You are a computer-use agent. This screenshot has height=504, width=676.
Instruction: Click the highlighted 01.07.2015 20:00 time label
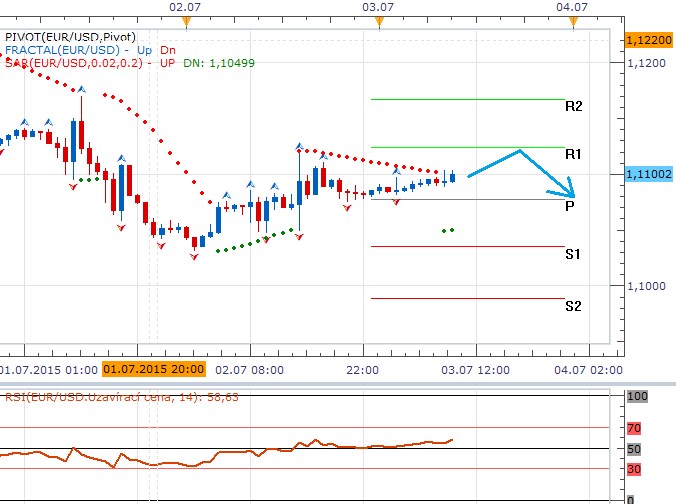(153, 369)
